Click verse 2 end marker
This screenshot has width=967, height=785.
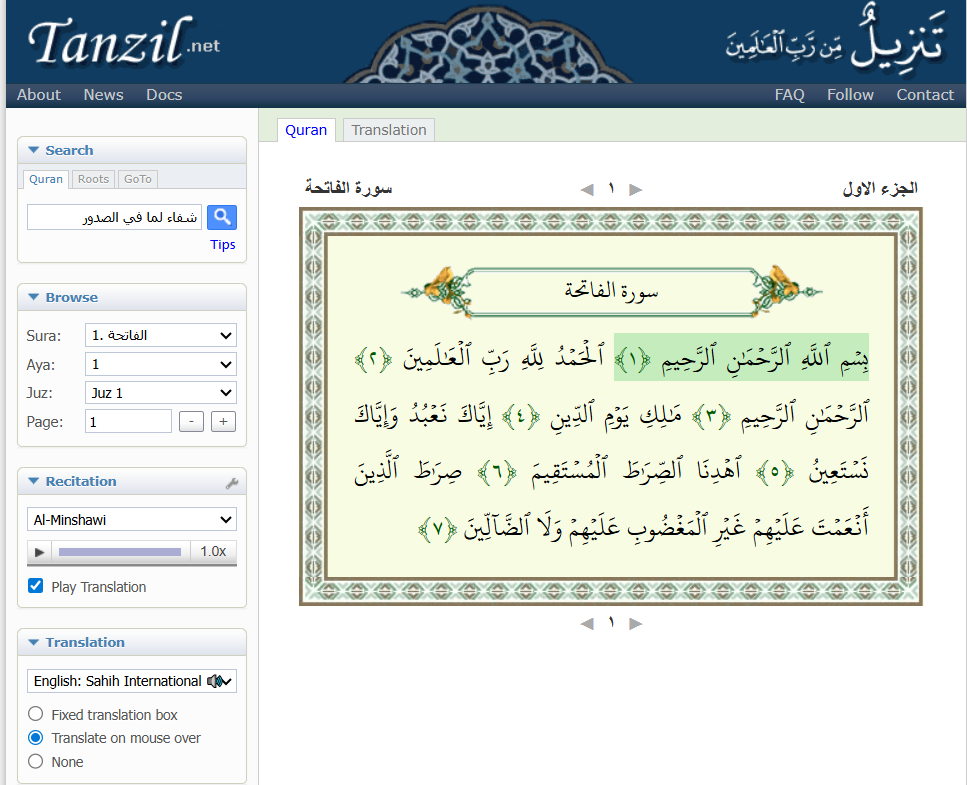point(373,360)
